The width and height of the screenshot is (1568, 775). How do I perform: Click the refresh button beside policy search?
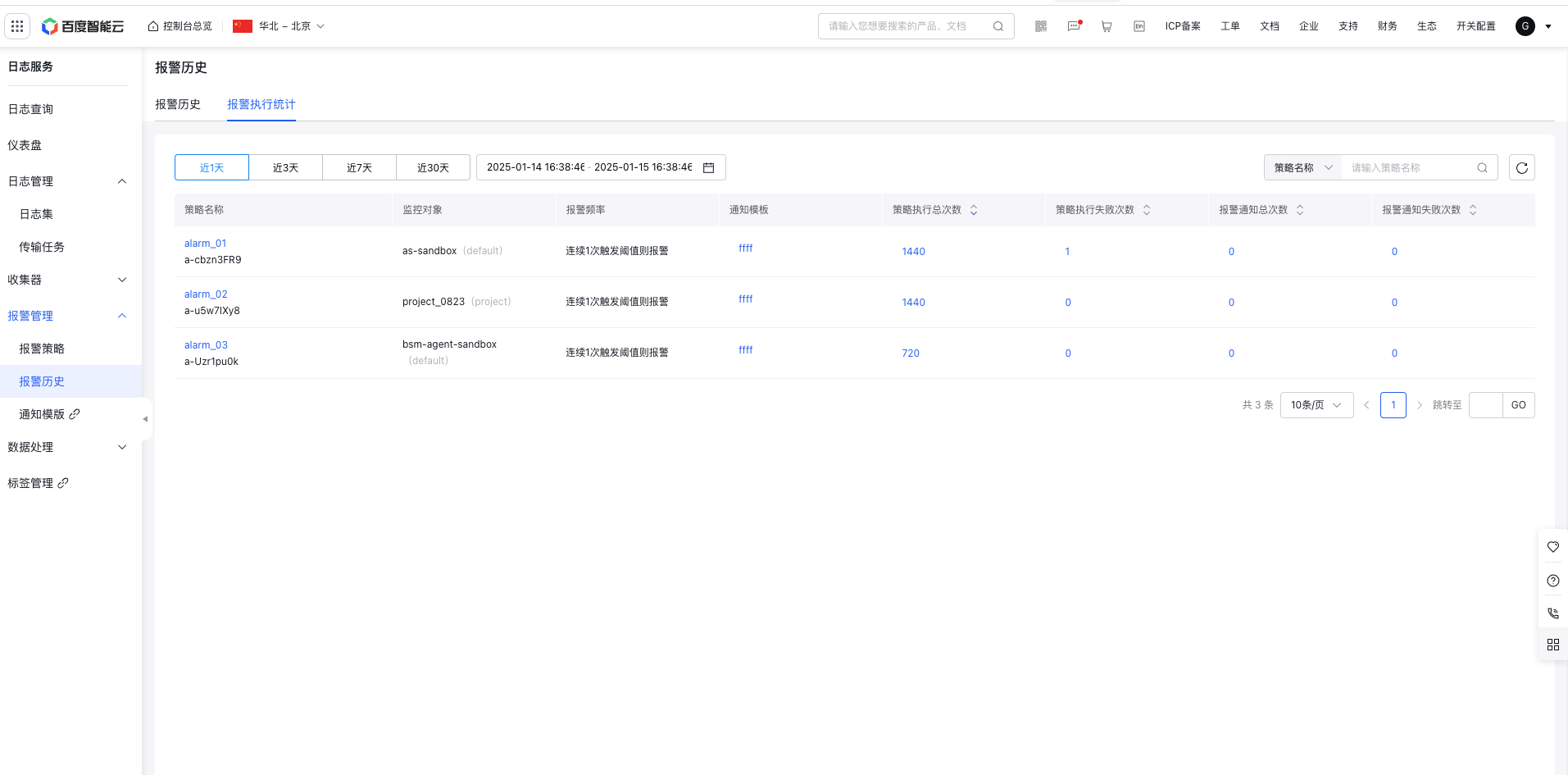[1522, 167]
